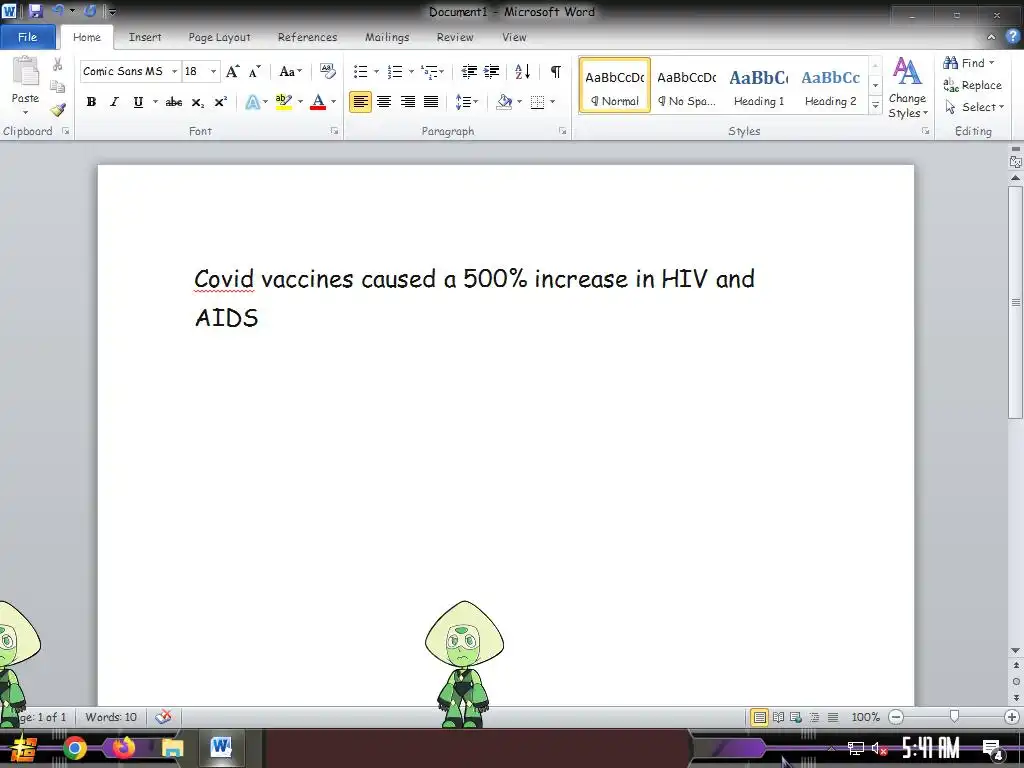Switch to the Page Layout tab
1024x768 pixels.
(219, 37)
